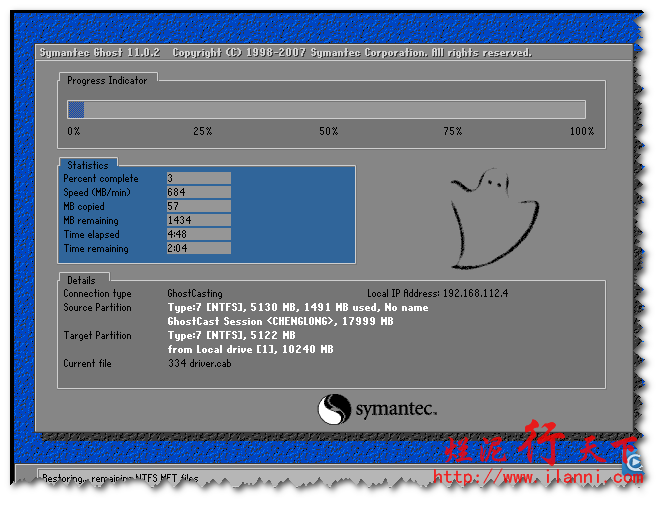662x505 pixels.
Task: Click the ghost mascot drawing
Action: (494, 219)
